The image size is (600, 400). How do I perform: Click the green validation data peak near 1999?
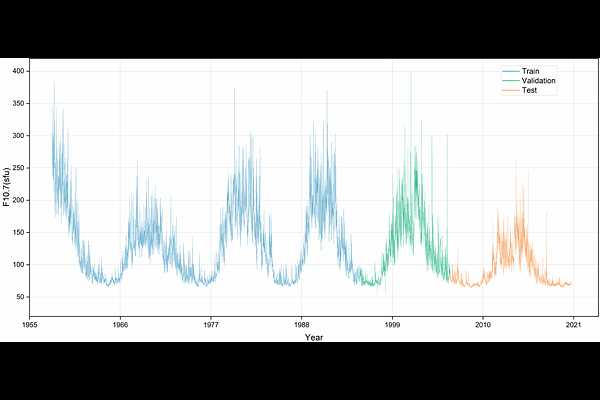click(410, 75)
